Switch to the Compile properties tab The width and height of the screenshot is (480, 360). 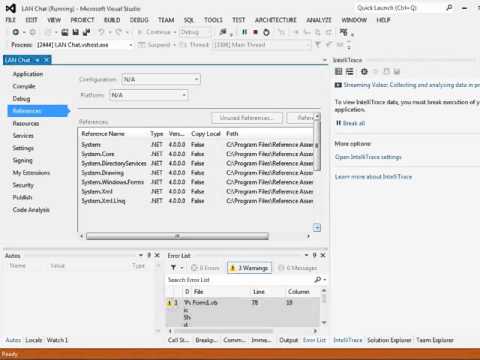pos(24,86)
